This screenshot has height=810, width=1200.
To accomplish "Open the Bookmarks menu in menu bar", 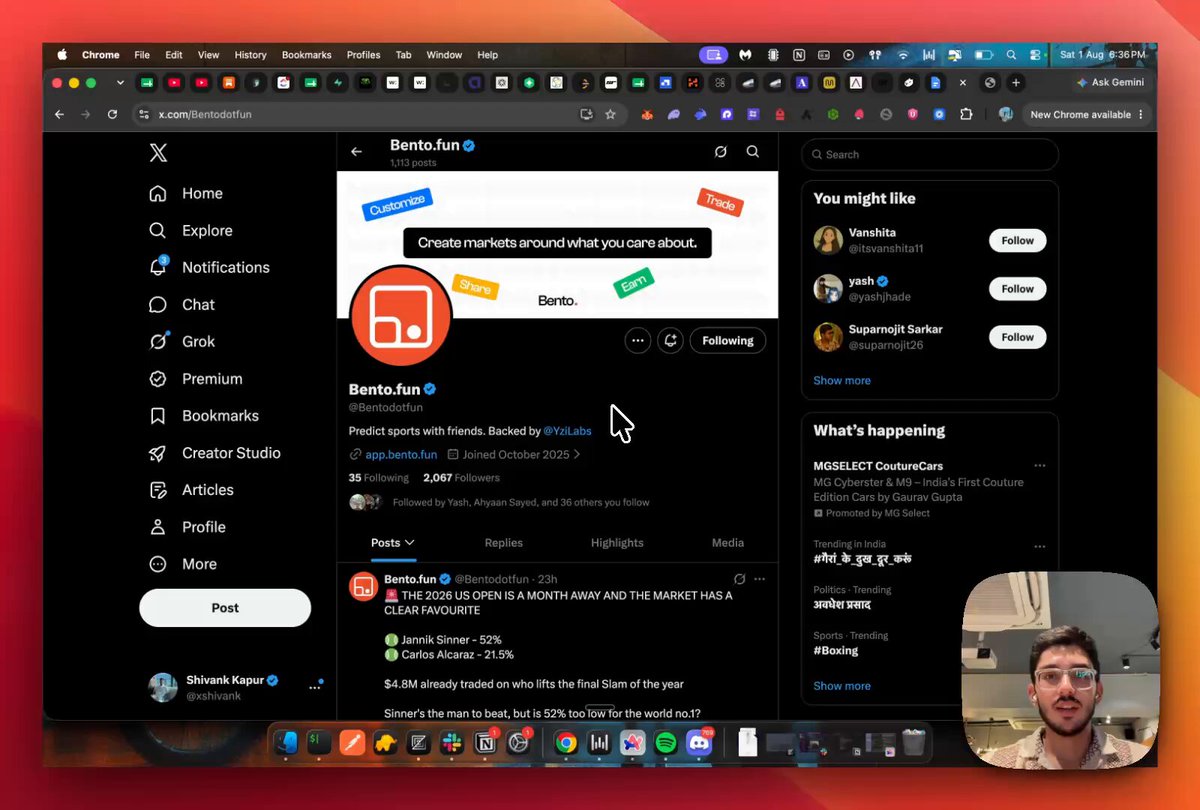I will coord(306,55).
